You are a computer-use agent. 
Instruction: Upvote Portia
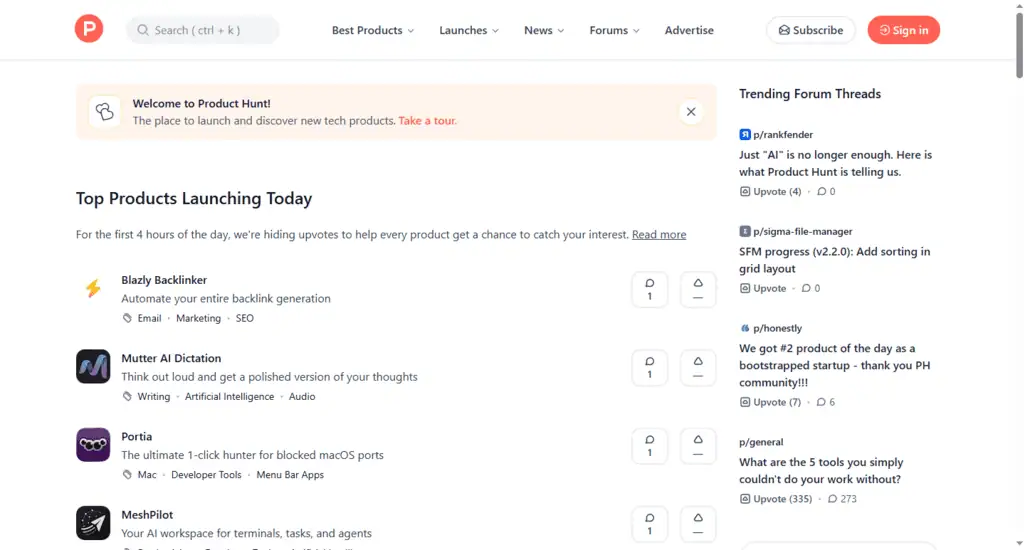click(698, 446)
